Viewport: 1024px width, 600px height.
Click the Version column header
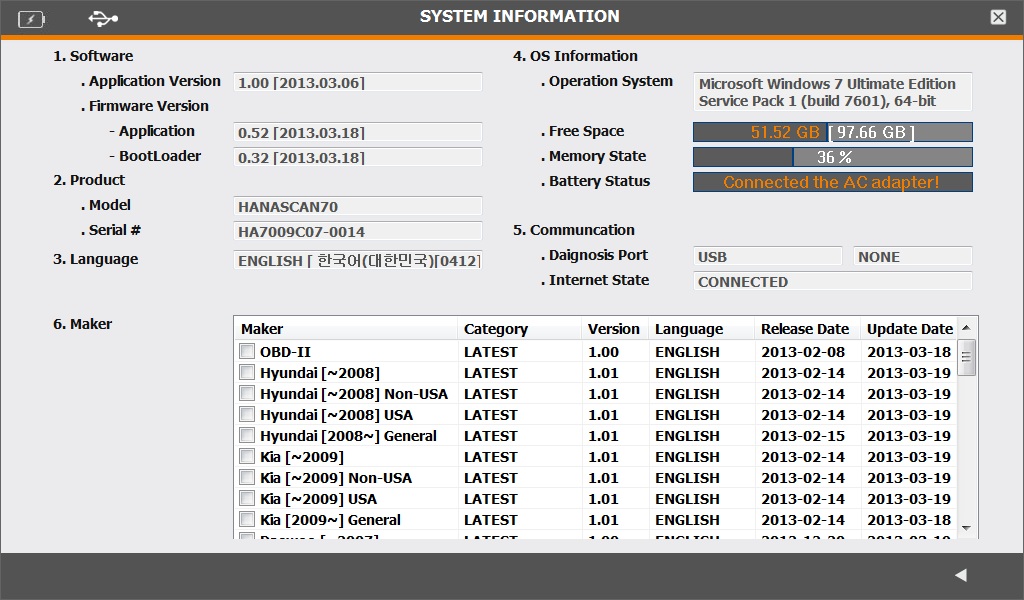point(613,329)
